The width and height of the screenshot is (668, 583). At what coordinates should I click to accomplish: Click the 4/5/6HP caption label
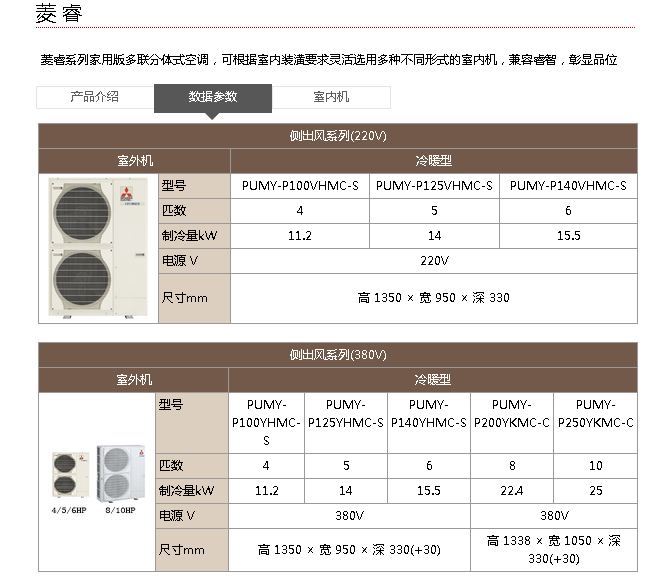[x=69, y=510]
